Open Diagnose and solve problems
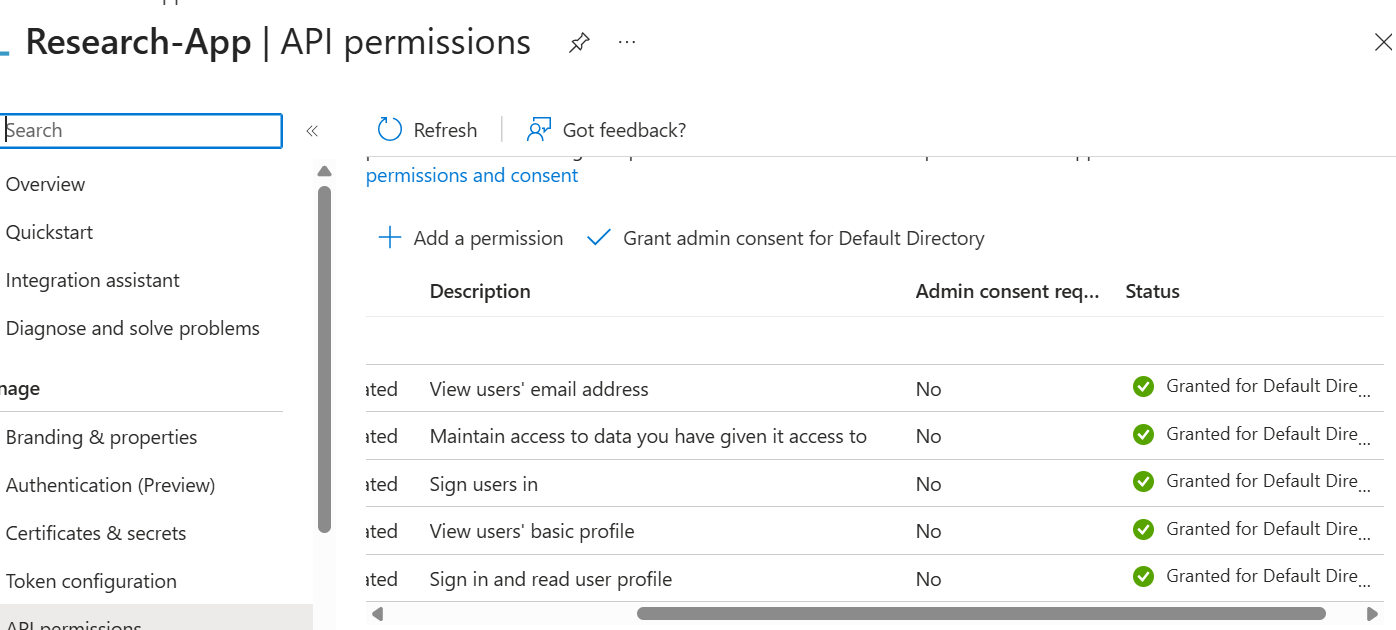This screenshot has height=630, width=1396. coord(133,328)
